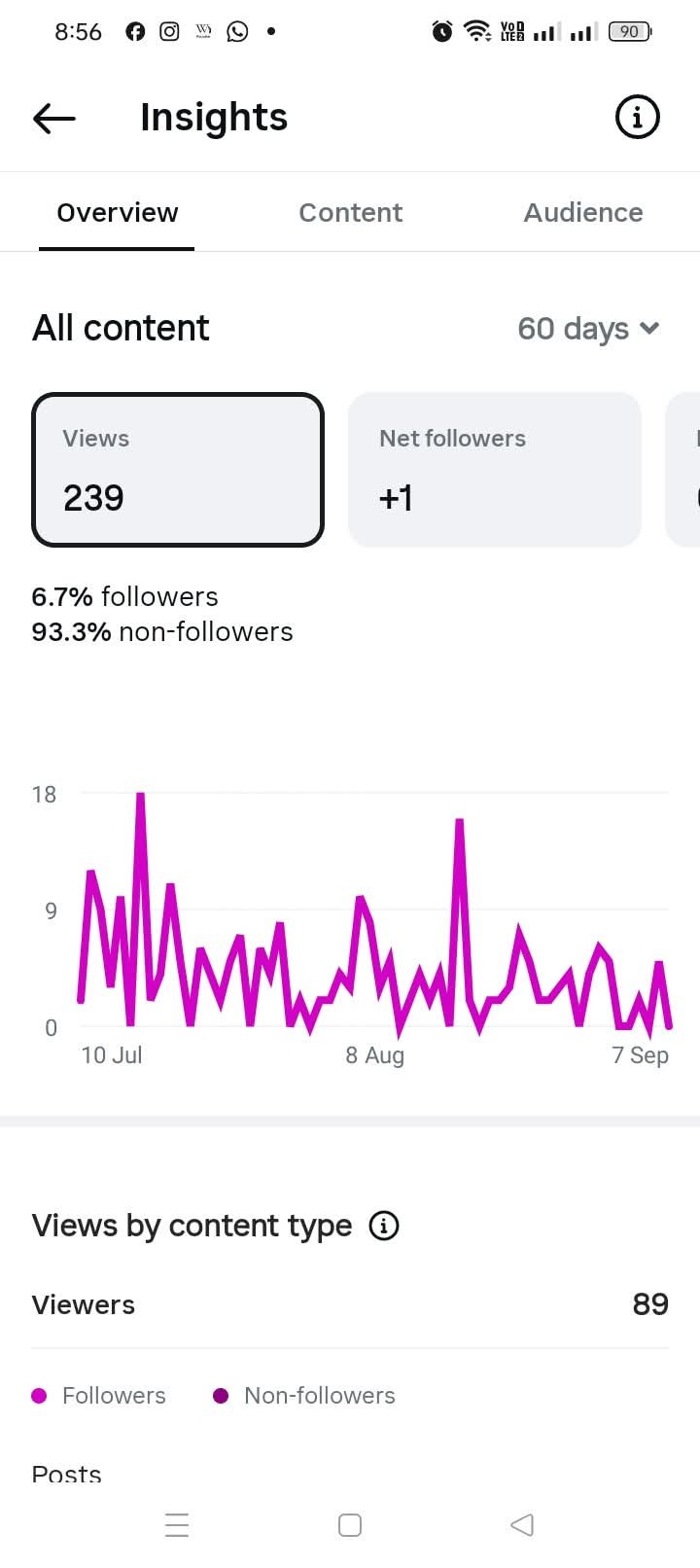Viewport: 700px width, 1568px height.
Task: Tap the Facebook notification icon in status bar
Action: (135, 32)
